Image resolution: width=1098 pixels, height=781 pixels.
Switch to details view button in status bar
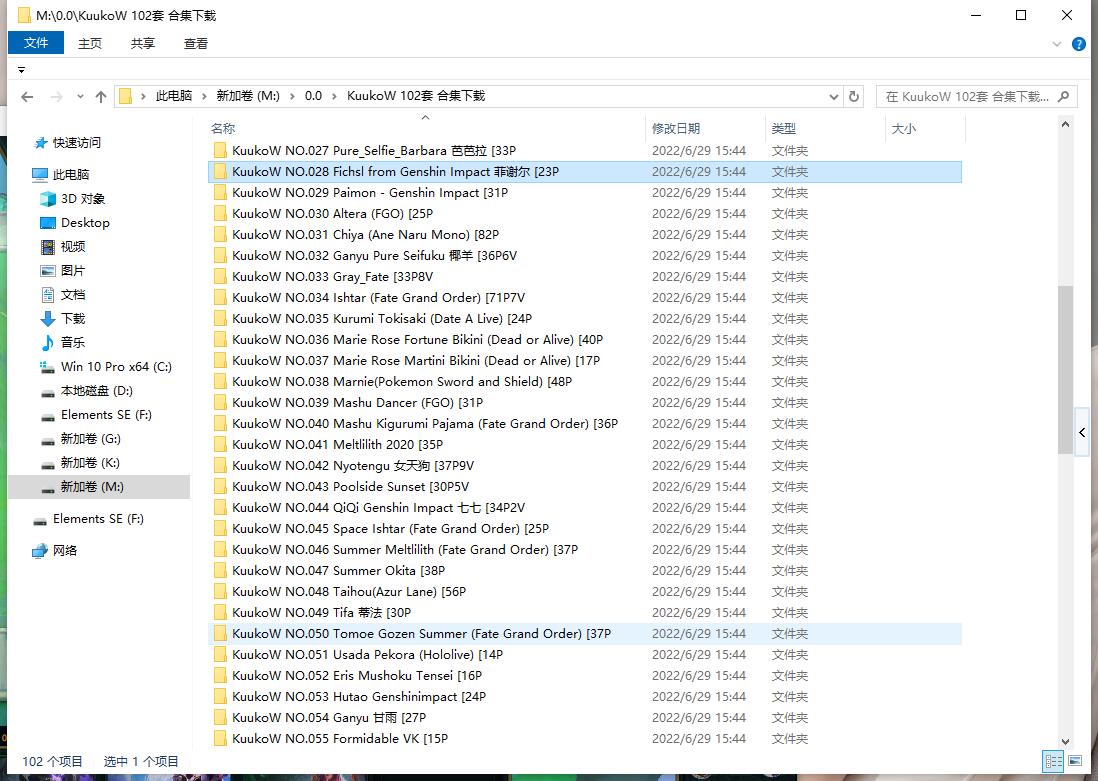[1053, 761]
